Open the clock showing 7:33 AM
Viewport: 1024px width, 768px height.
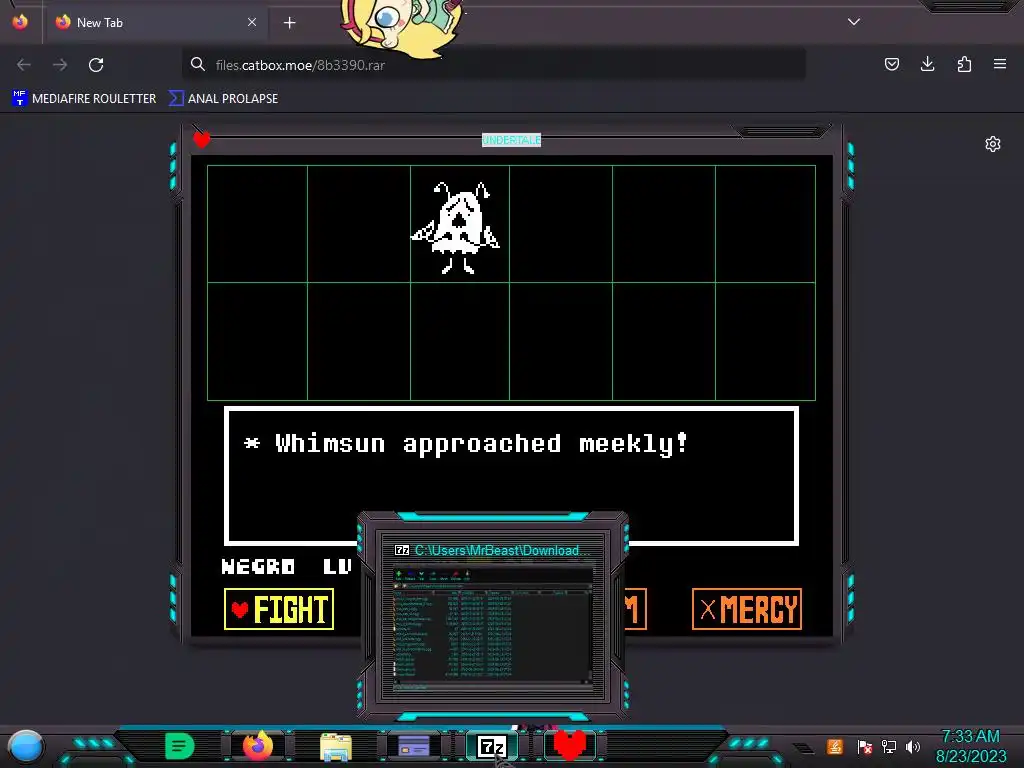coord(971,746)
